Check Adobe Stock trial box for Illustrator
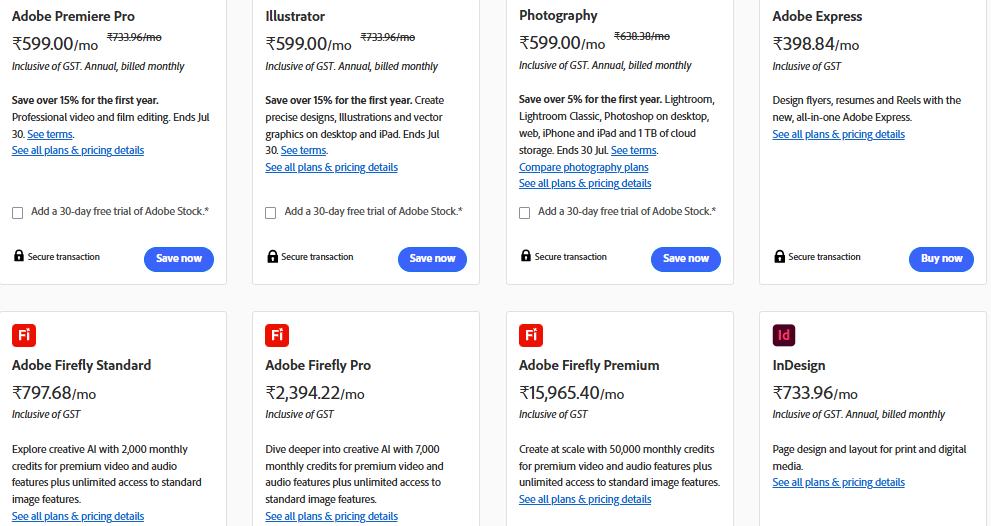This screenshot has width=991, height=526. (271, 213)
